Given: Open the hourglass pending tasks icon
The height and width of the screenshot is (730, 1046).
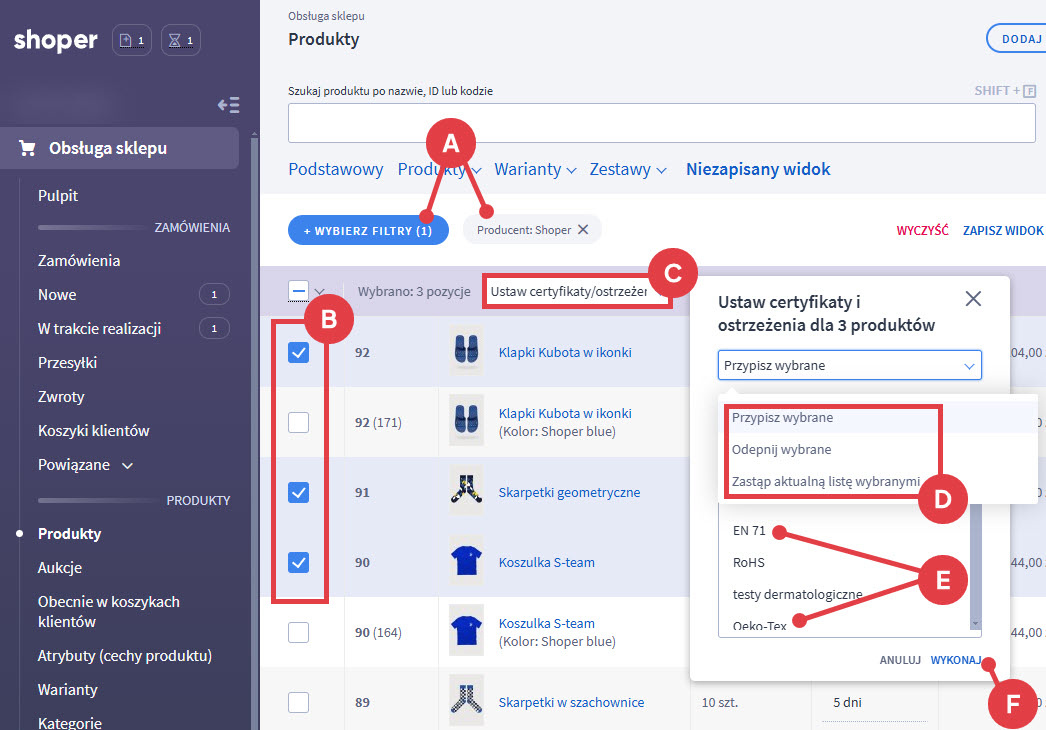Looking at the screenshot, I should [181, 40].
